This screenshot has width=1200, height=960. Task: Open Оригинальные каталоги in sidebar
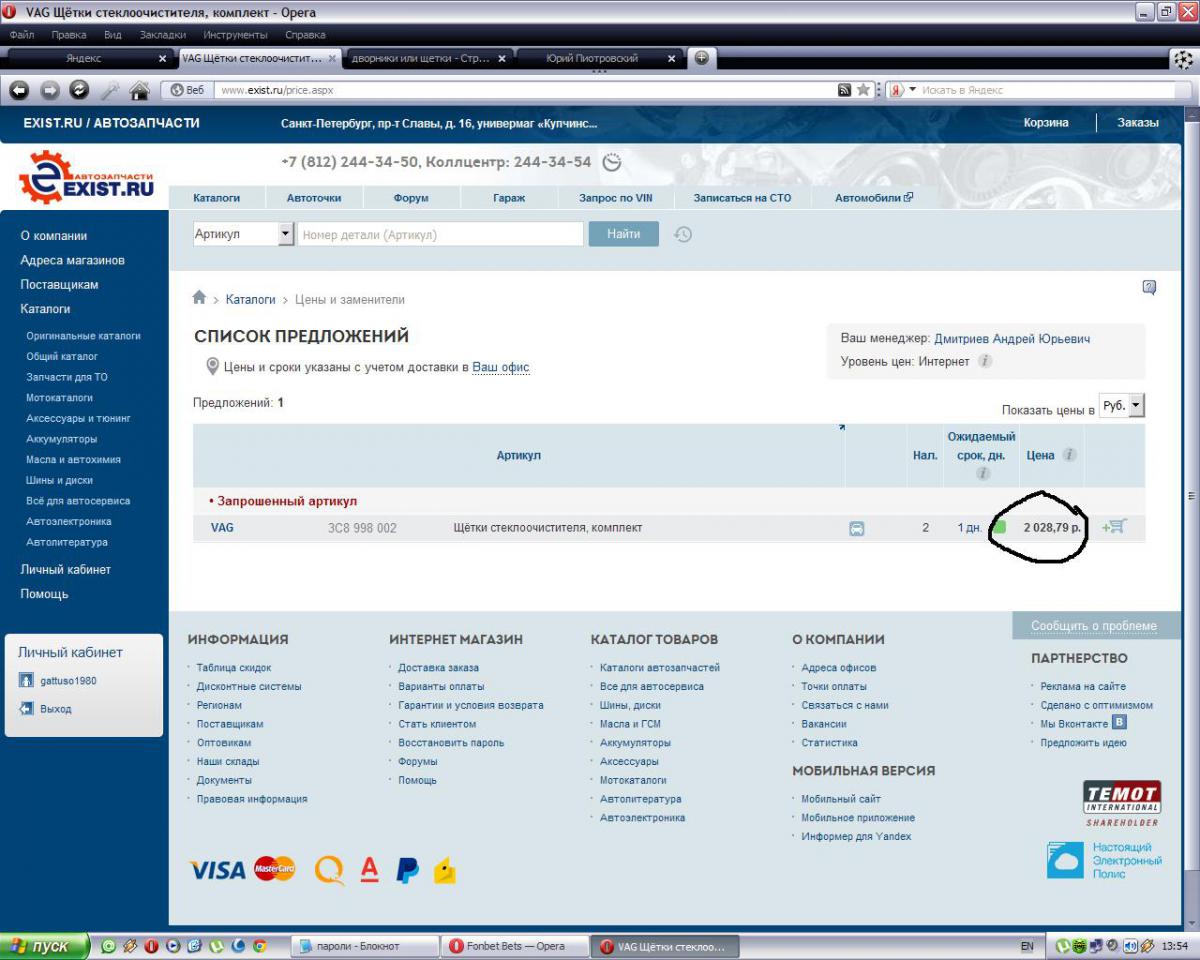pos(83,336)
